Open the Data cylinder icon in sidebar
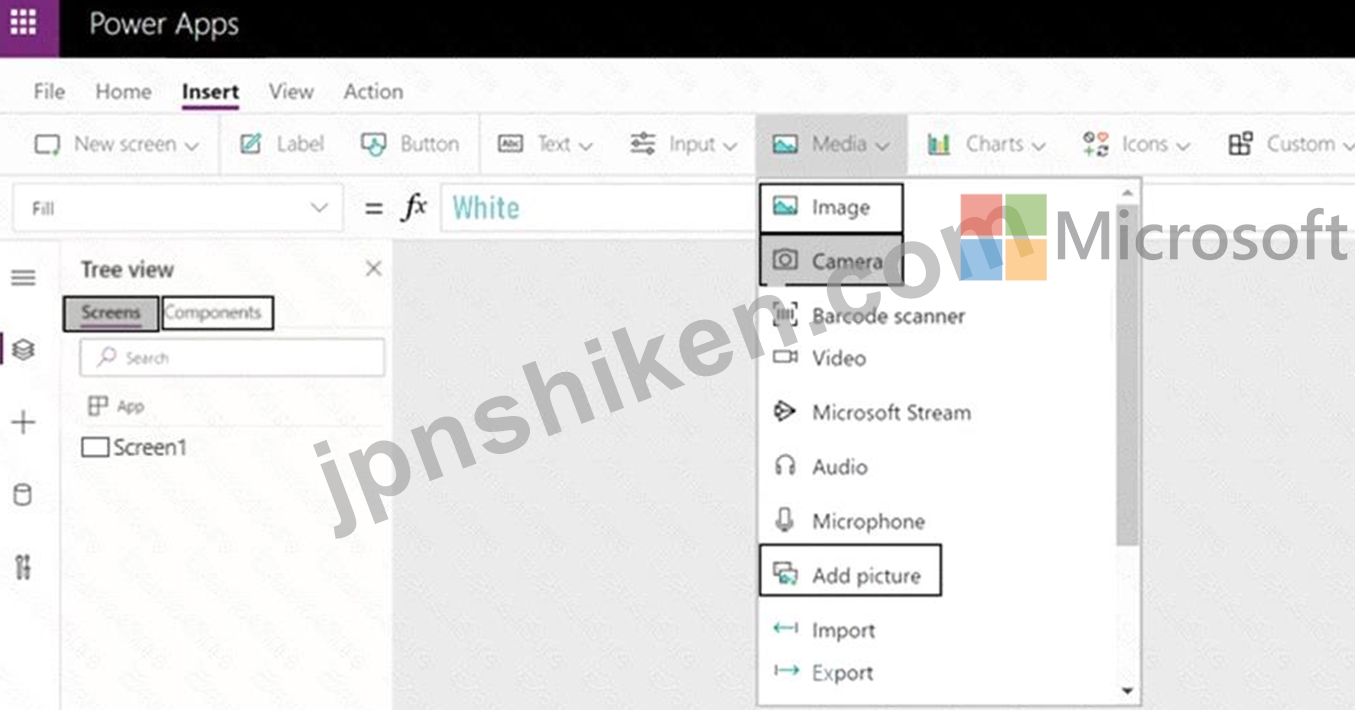1355x710 pixels. pos(22,495)
